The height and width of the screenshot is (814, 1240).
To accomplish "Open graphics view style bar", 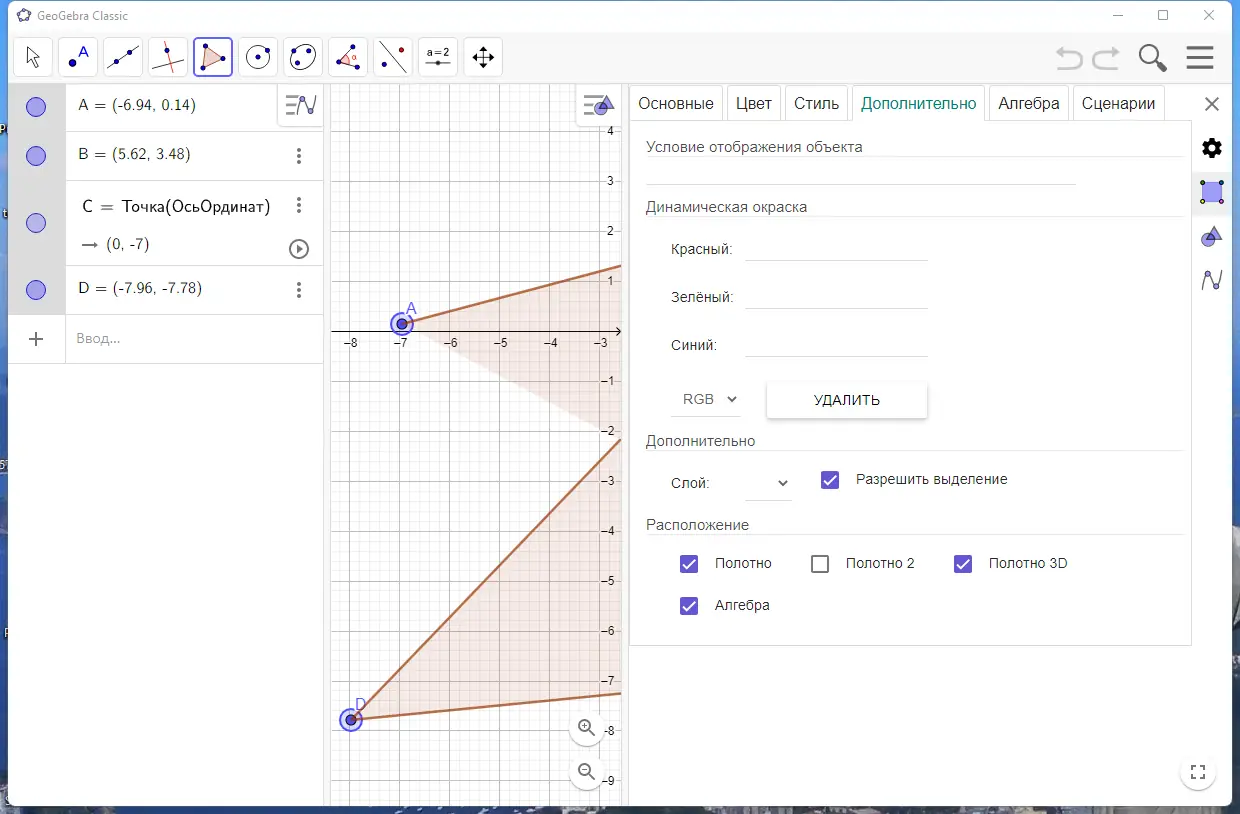I will [x=598, y=105].
